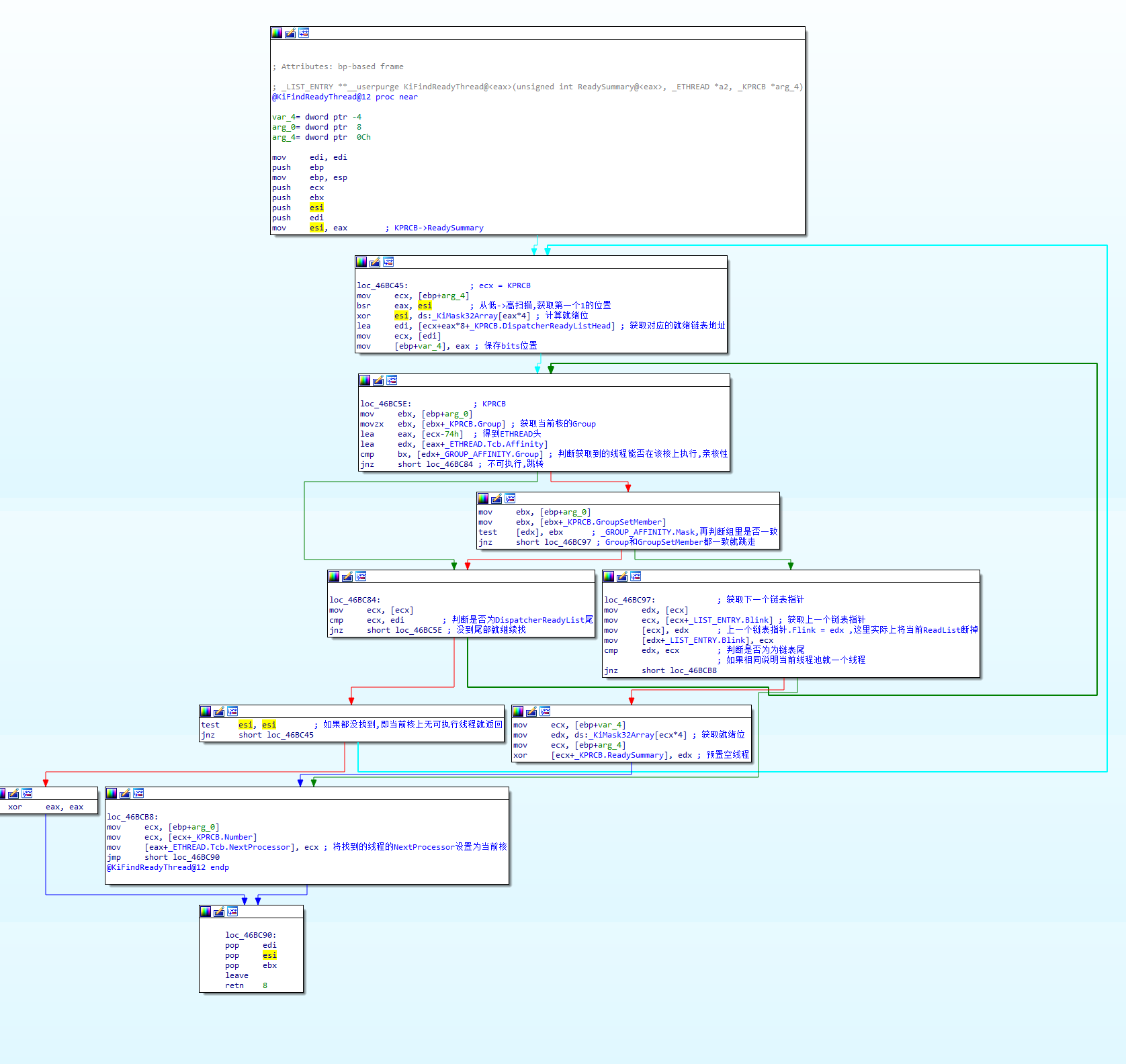This screenshot has width=1126, height=1064.
Task: Click the graph jump icon on the loc_46BC90 node
Action: pos(232,912)
